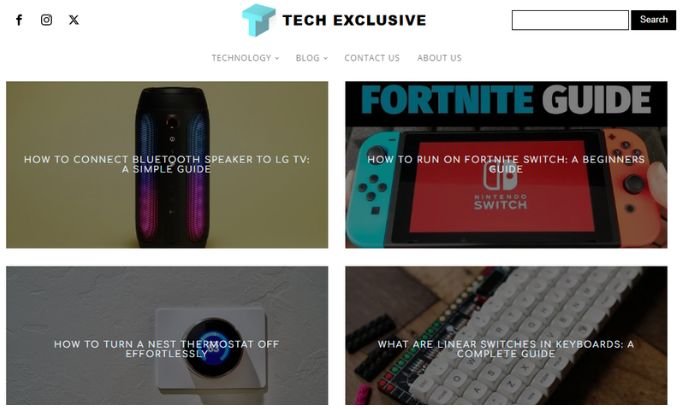
Task: Go to the Contact Us page
Action: (x=372, y=58)
